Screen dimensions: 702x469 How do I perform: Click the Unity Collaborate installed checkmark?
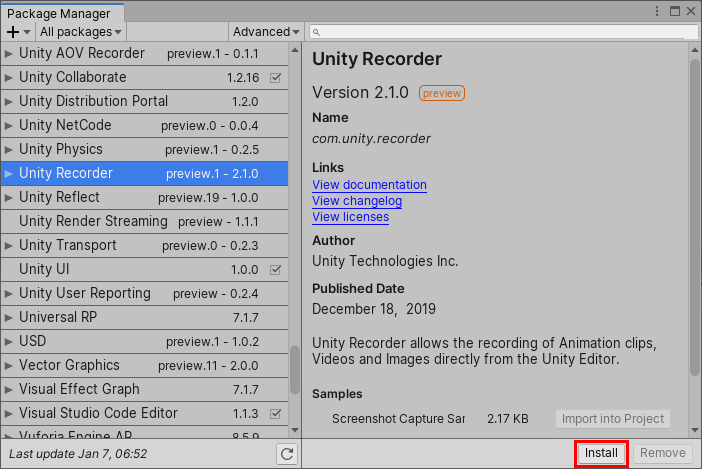275,78
